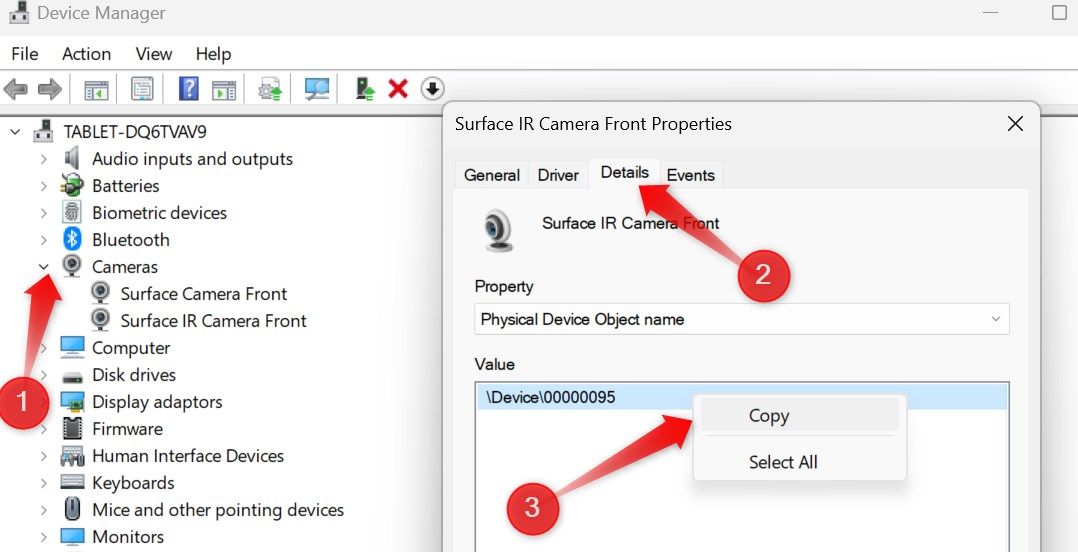Open the Action menu
The image size is (1078, 552).
pos(86,54)
